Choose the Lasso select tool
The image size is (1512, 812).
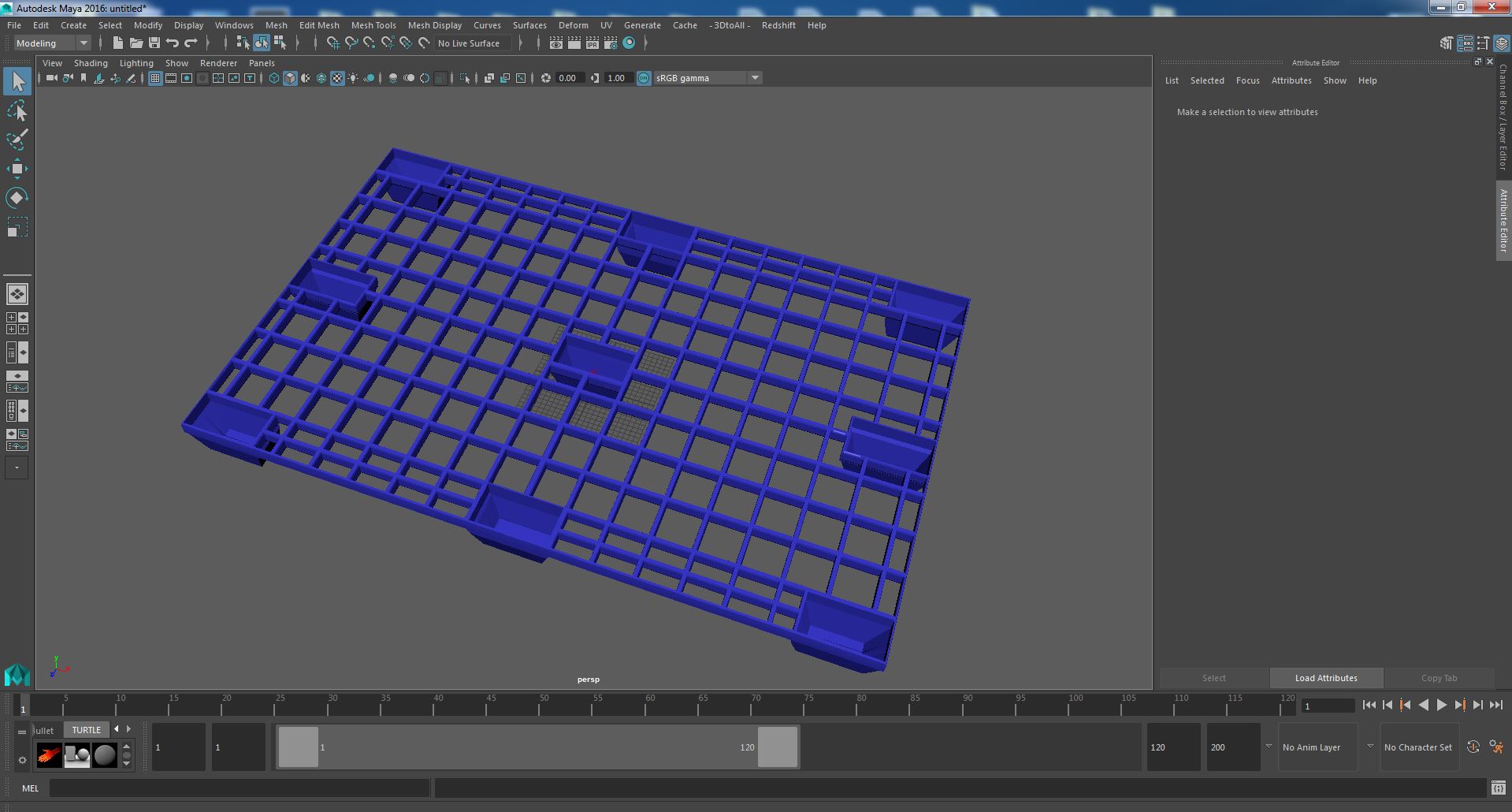click(x=17, y=111)
